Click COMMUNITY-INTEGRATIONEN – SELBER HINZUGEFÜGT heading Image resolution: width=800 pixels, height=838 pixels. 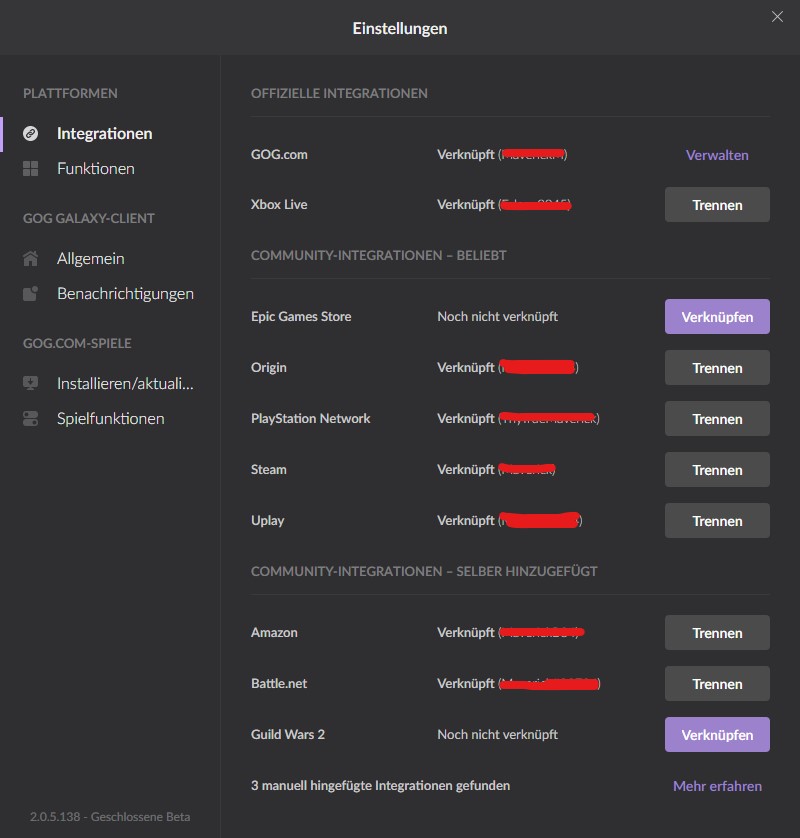click(x=424, y=571)
